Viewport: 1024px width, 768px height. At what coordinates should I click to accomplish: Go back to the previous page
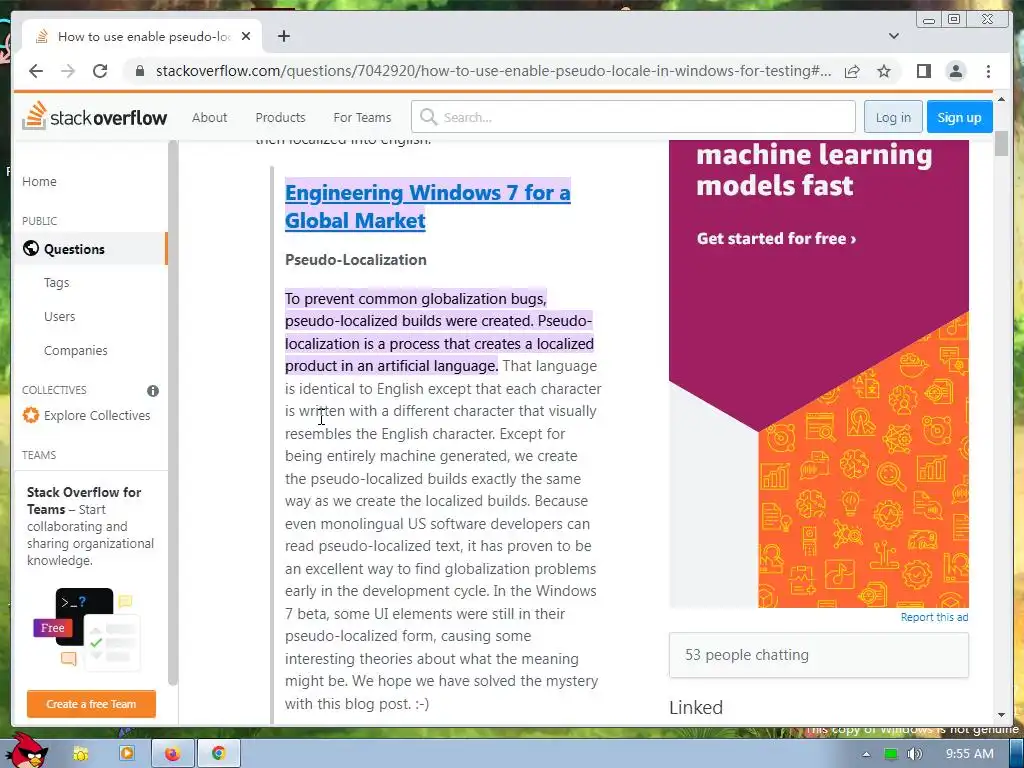(36, 71)
